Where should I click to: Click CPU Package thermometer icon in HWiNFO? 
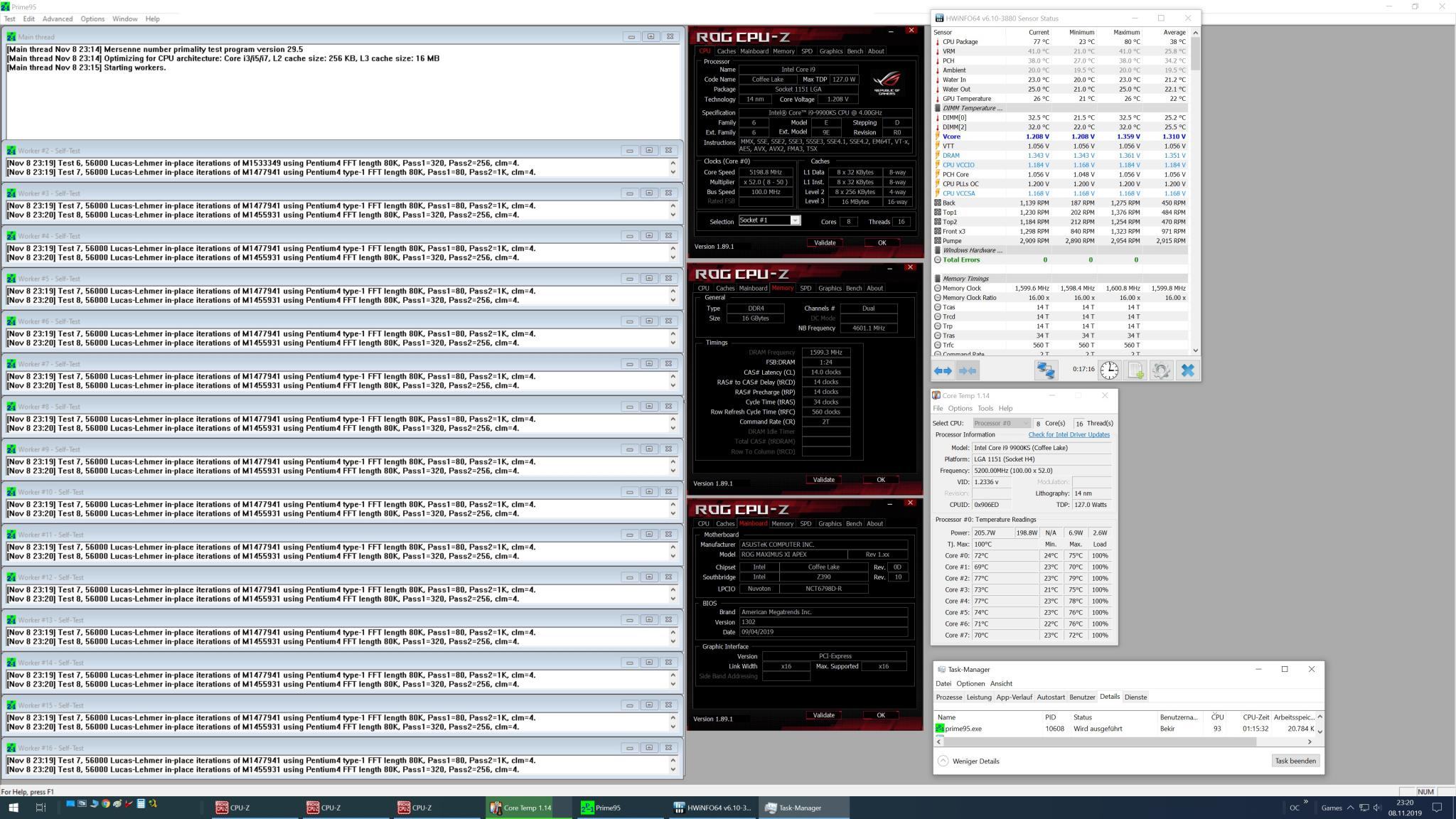[938, 42]
